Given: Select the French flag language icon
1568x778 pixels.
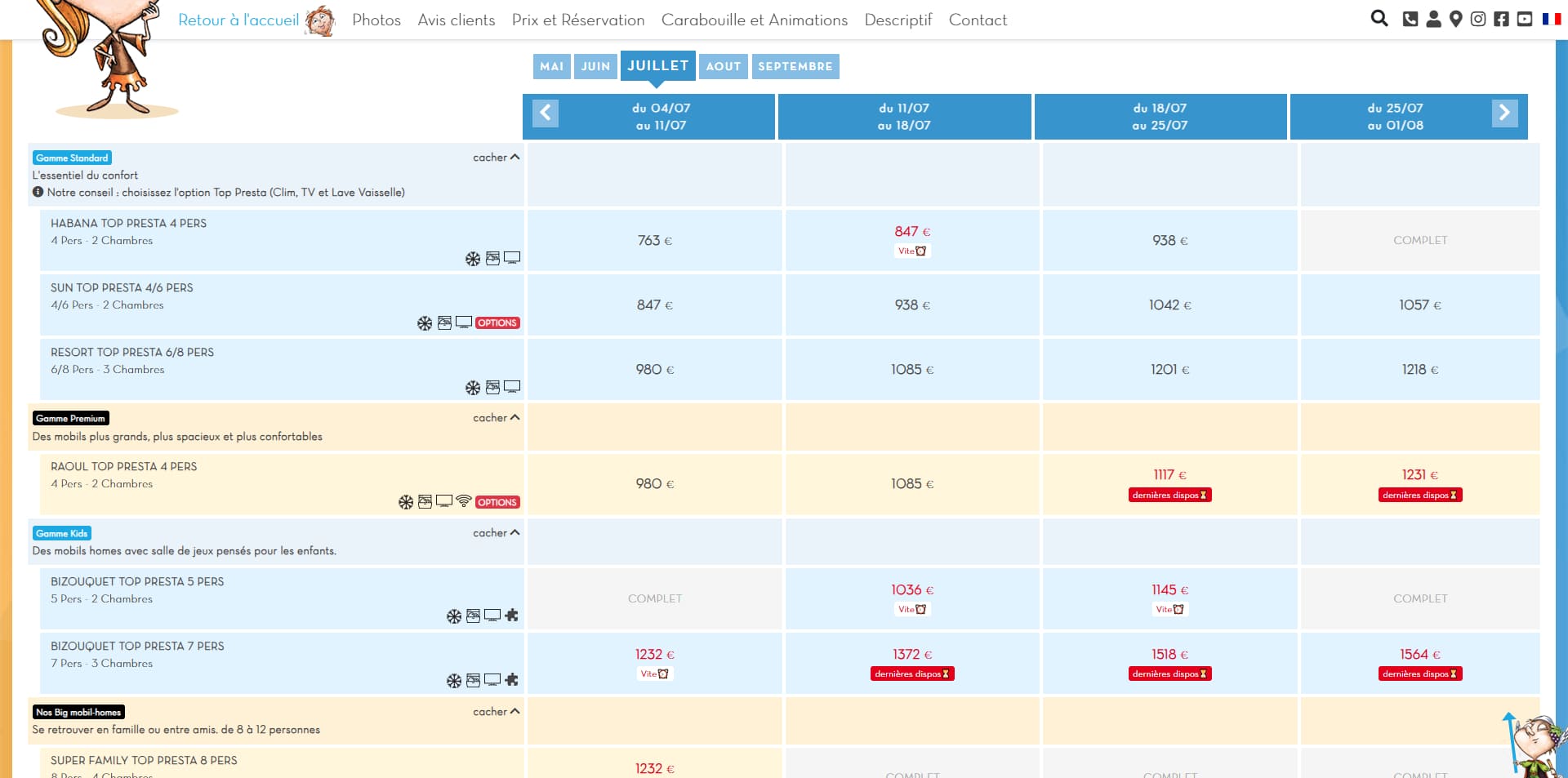Looking at the screenshot, I should 1552,19.
